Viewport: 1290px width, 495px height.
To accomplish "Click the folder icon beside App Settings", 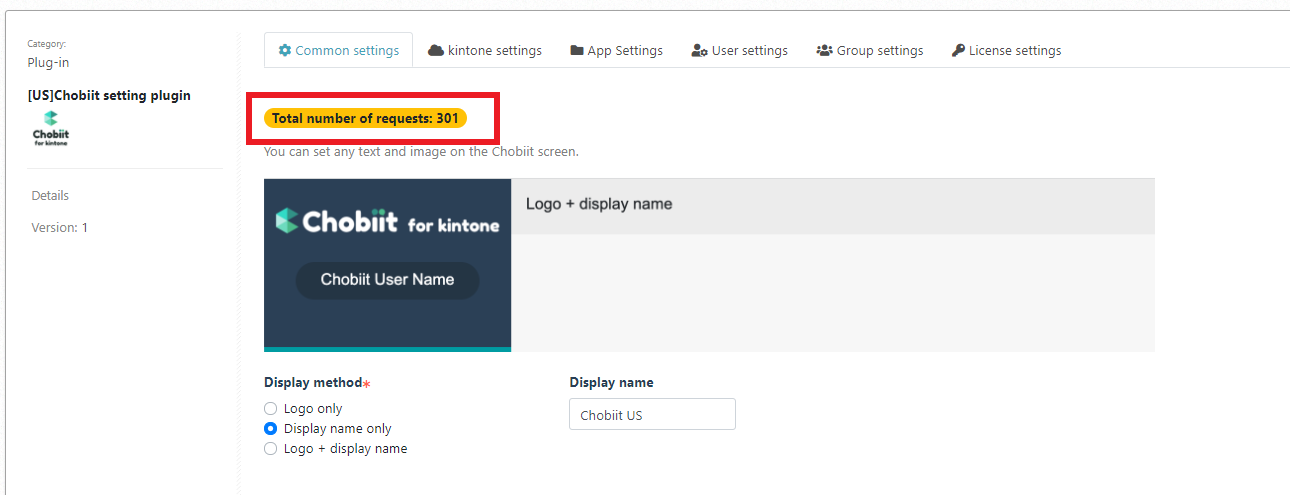I will [x=577, y=50].
